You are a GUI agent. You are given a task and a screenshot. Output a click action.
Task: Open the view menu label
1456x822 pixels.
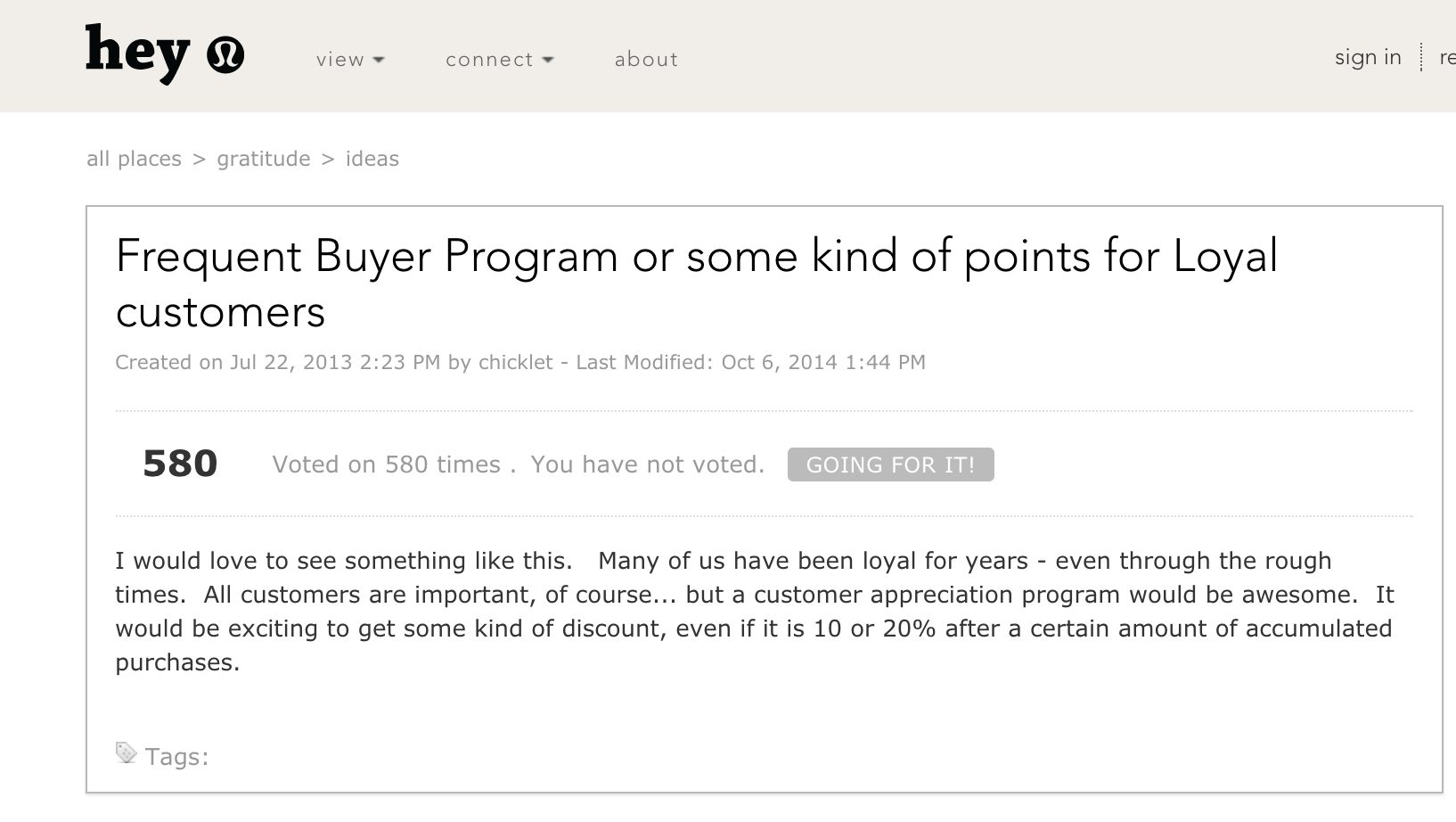point(339,60)
